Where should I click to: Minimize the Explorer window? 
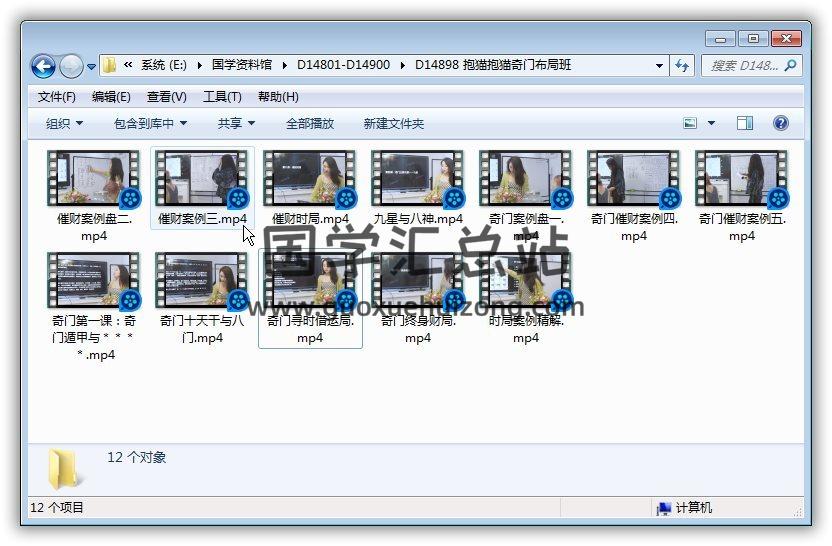[720, 39]
